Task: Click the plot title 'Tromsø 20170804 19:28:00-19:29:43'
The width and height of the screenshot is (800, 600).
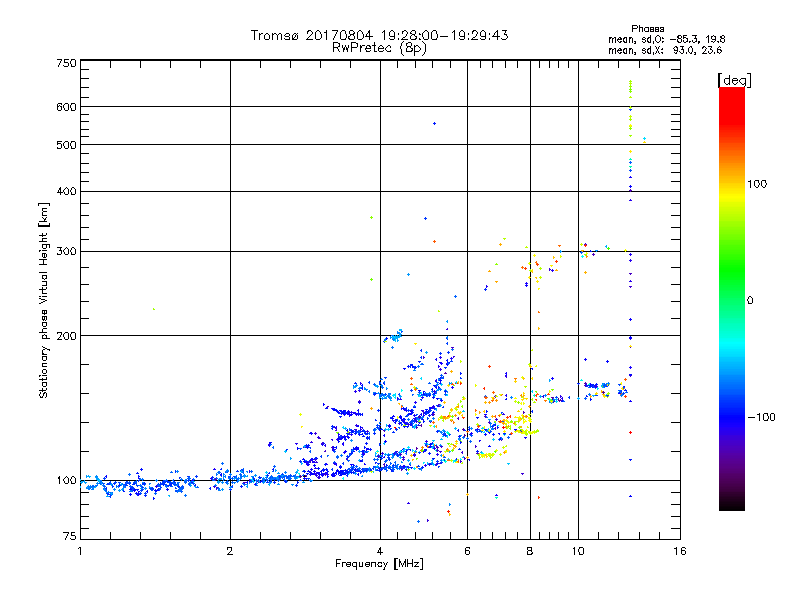Action: tap(379, 35)
